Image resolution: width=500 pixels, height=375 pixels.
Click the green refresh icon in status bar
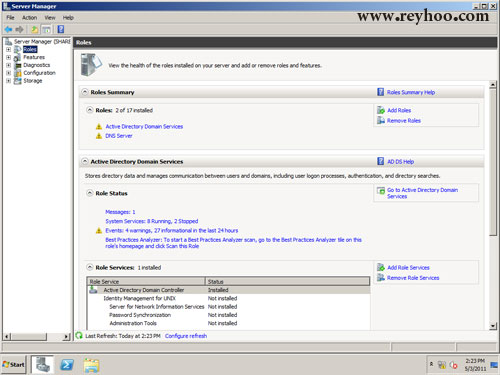tap(79, 336)
